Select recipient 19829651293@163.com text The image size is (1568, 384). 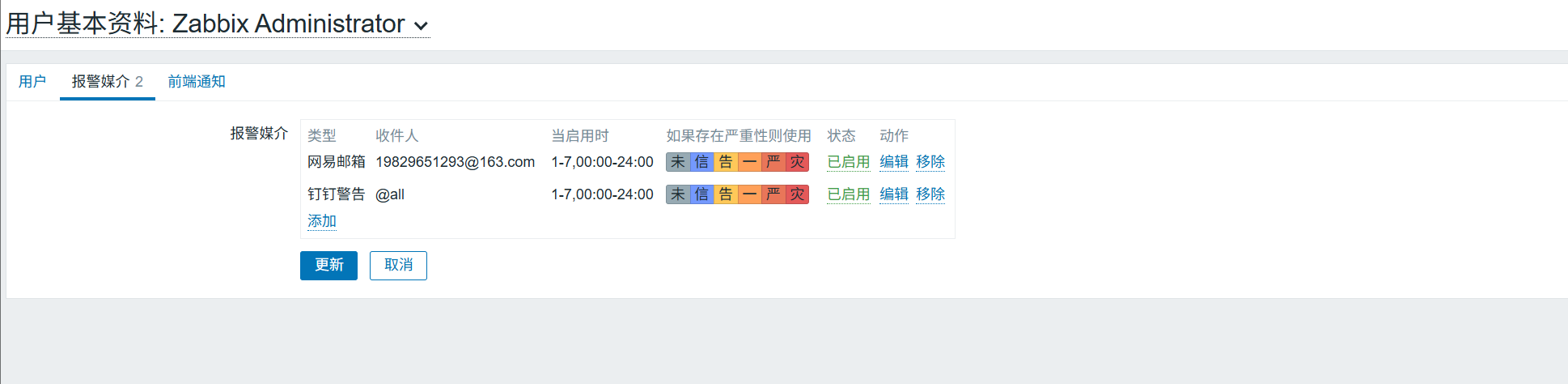456,162
